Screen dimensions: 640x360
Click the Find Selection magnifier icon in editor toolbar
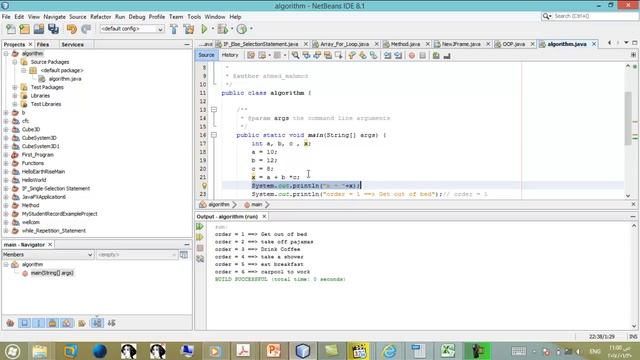(295, 56)
